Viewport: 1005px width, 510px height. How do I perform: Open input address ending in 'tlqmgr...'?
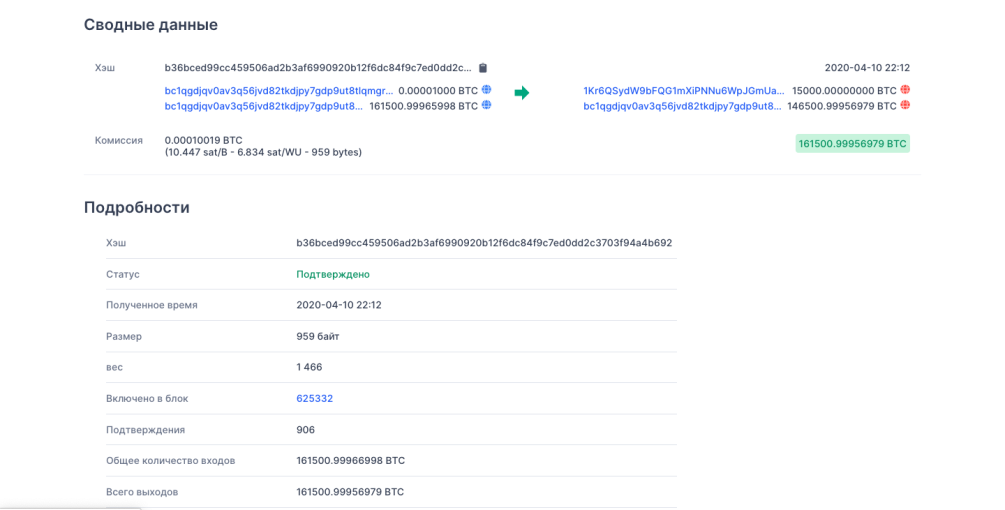click(279, 91)
